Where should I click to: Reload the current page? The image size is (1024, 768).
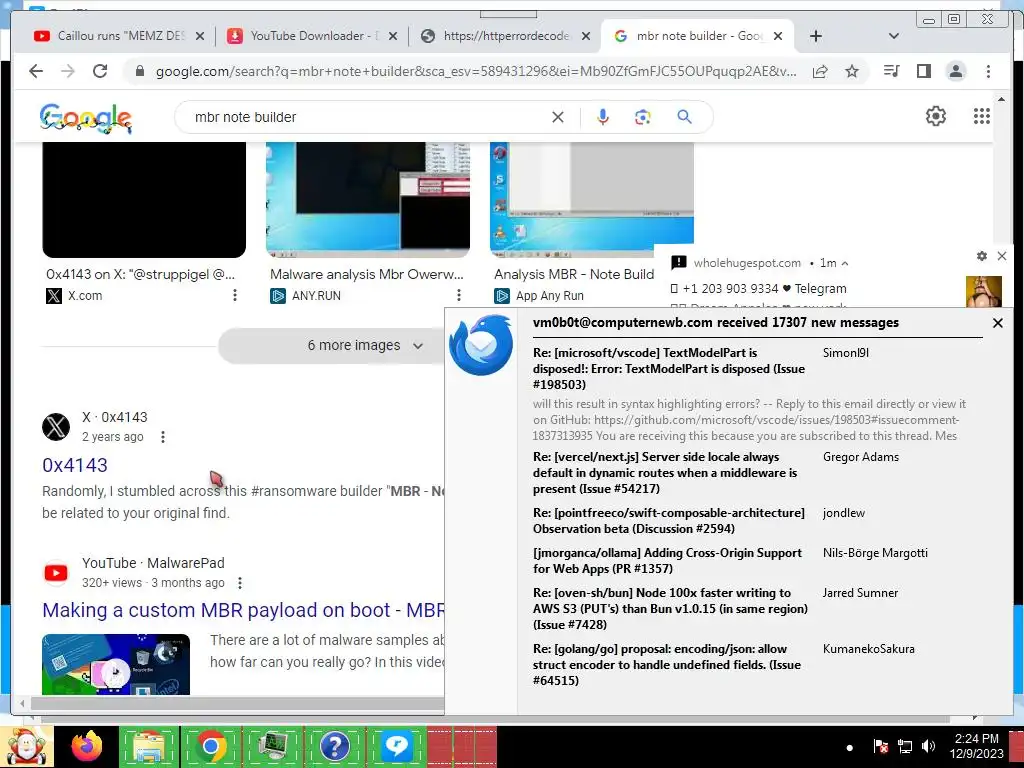100,71
